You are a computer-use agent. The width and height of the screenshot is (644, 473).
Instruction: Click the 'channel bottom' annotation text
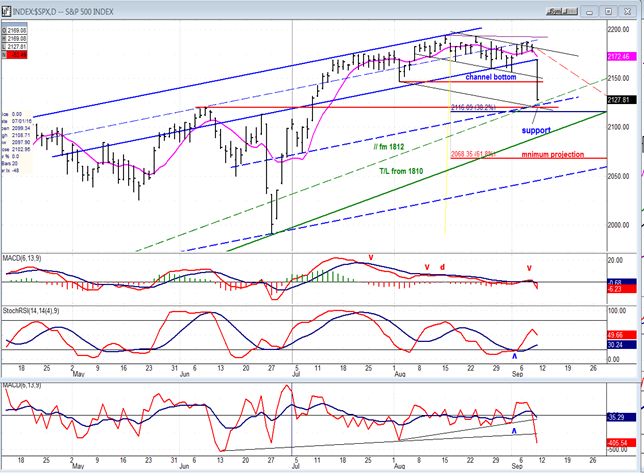click(490, 77)
